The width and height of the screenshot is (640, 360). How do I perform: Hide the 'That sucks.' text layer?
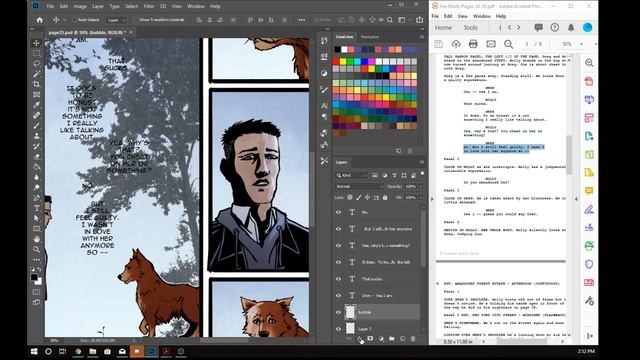tap(338, 279)
